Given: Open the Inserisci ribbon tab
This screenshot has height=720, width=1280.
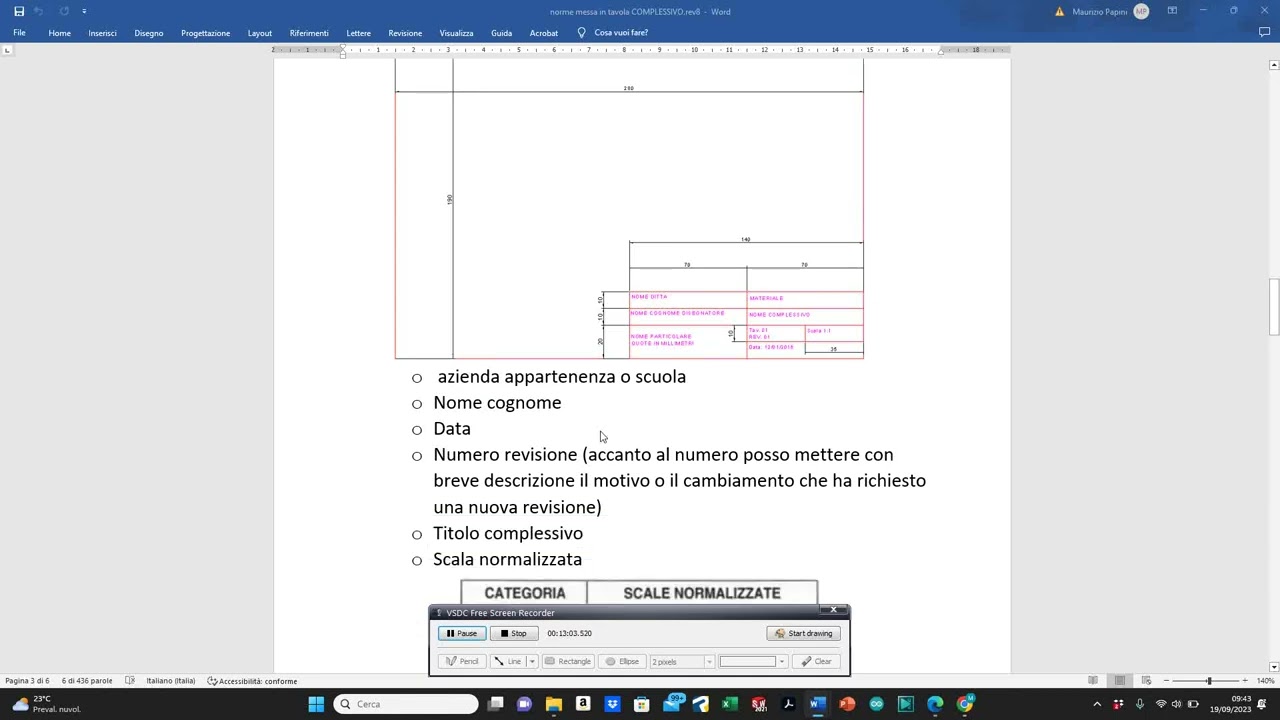Looking at the screenshot, I should coord(102,33).
